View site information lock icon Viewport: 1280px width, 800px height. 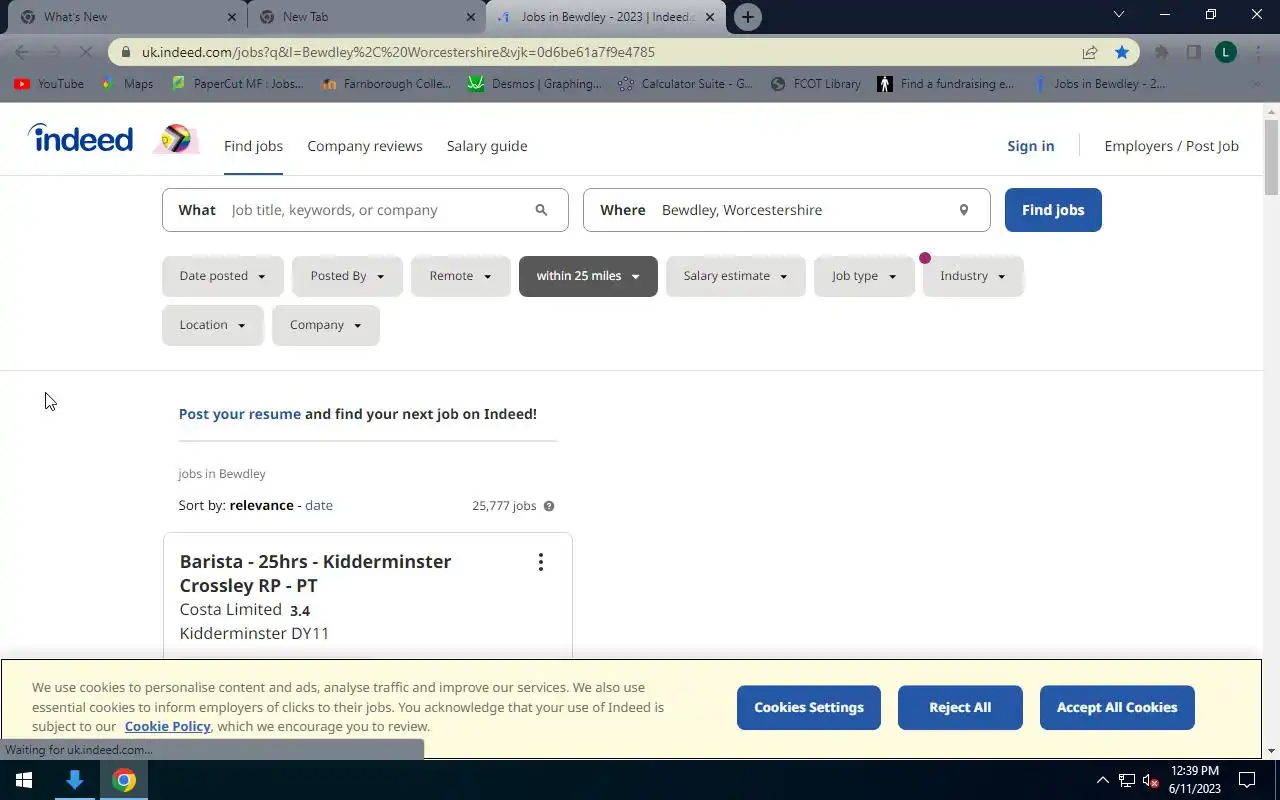(x=126, y=52)
